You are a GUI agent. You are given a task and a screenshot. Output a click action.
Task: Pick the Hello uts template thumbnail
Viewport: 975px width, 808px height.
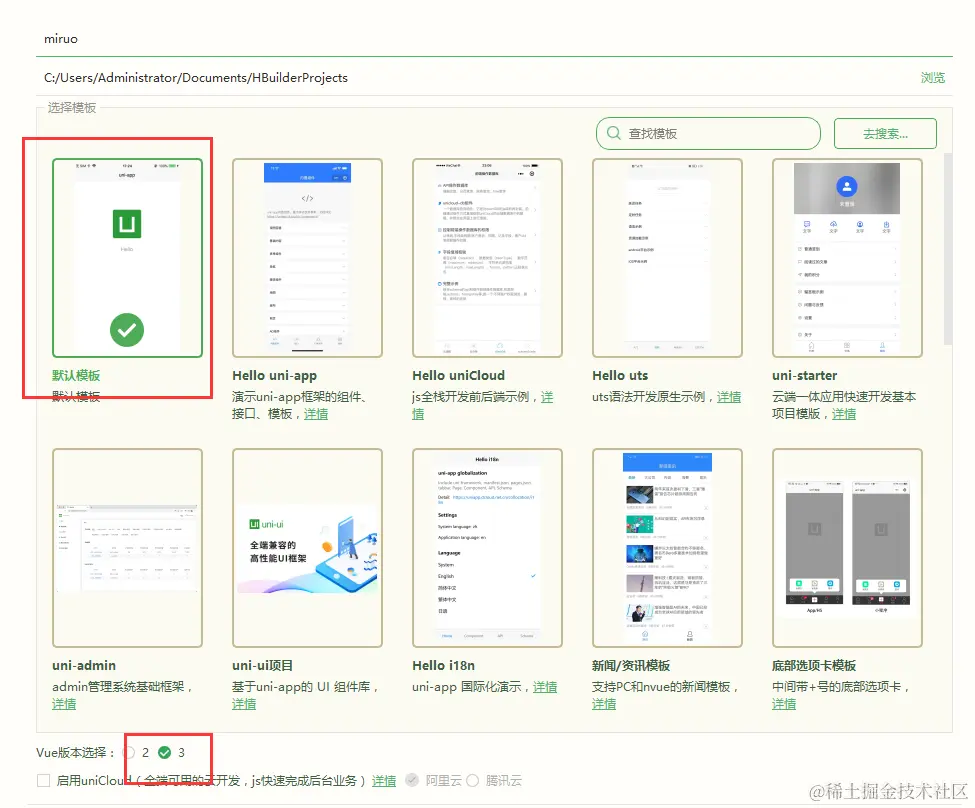click(x=667, y=258)
